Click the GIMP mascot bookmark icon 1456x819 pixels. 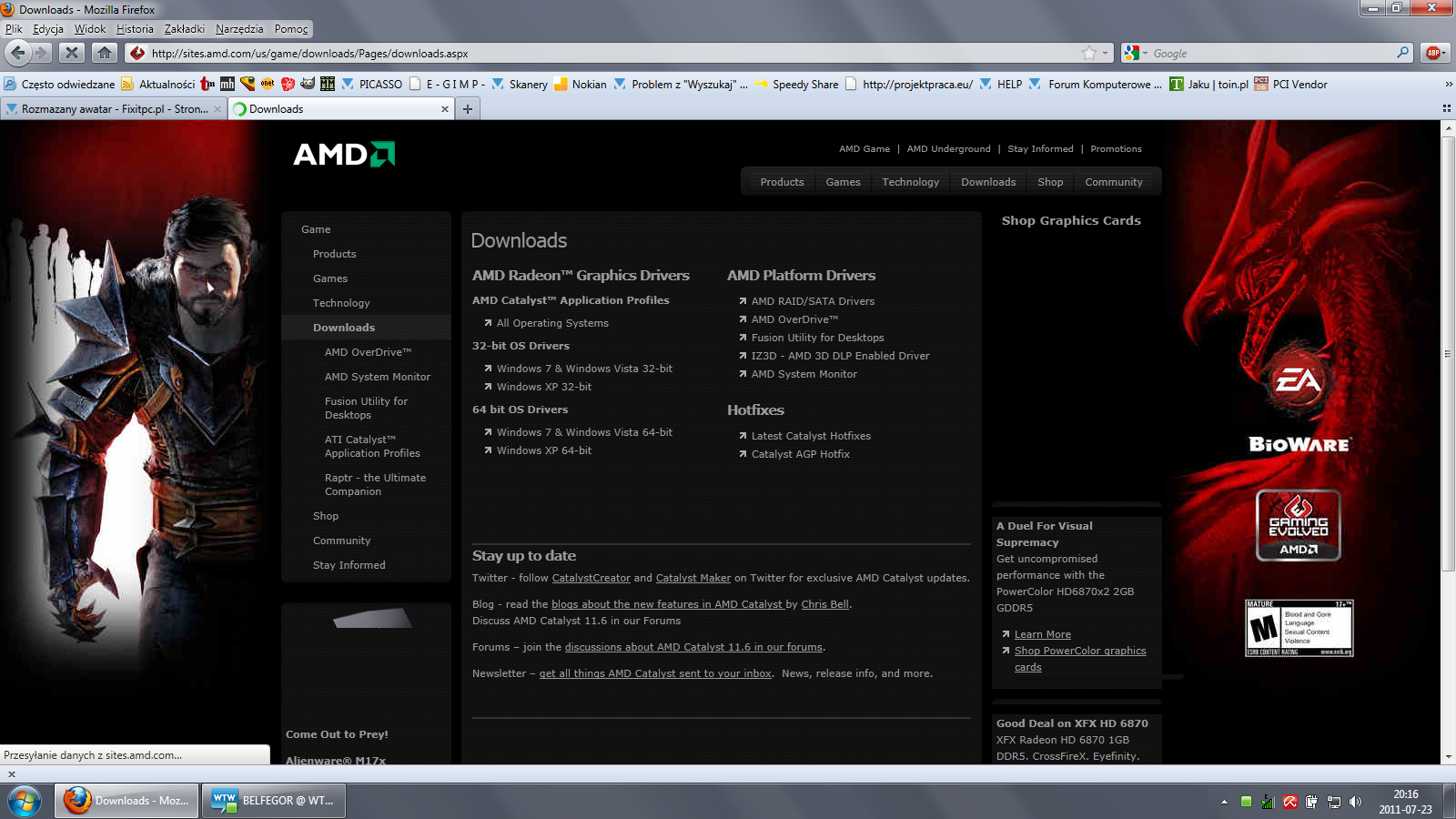308,84
